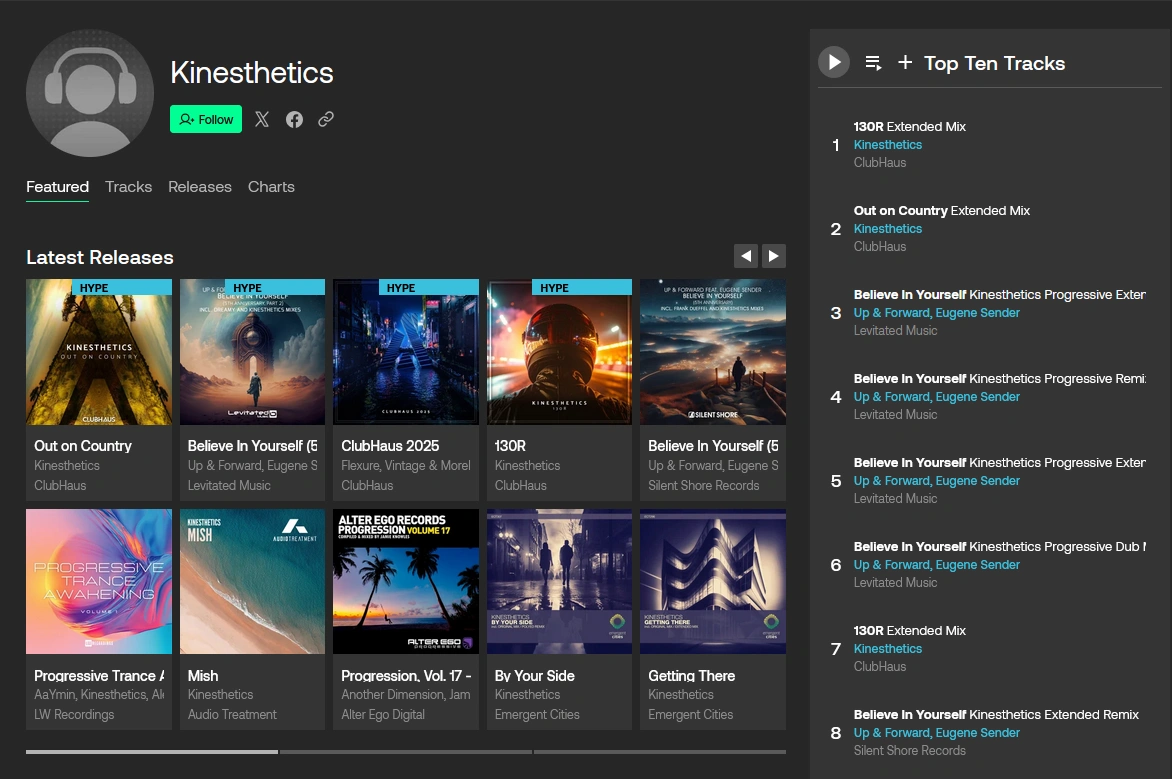The width and height of the screenshot is (1172, 779).
Task: Open track 8 Believe In Yourself Extended Remix
Action: pos(996,715)
